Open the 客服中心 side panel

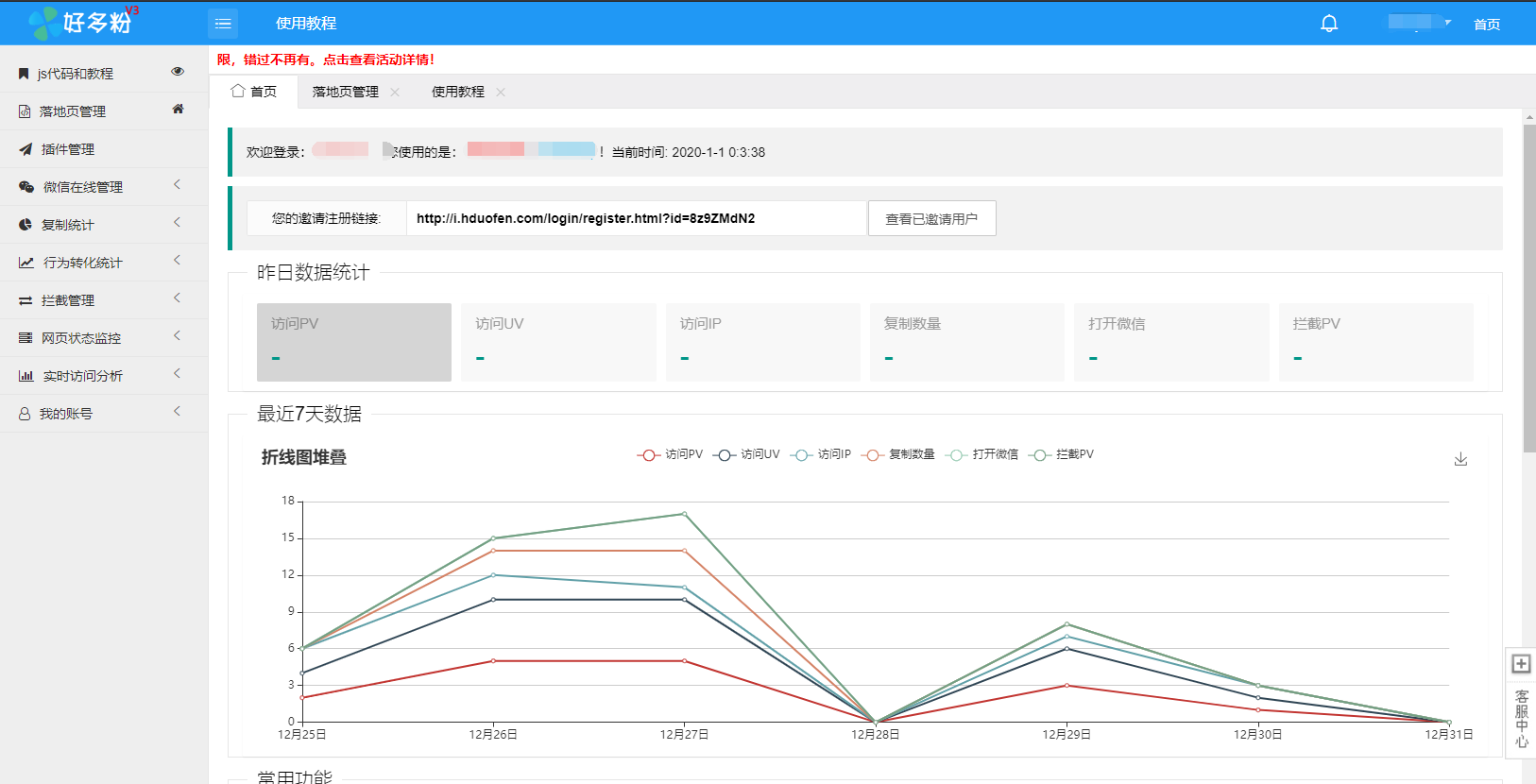point(1521,719)
